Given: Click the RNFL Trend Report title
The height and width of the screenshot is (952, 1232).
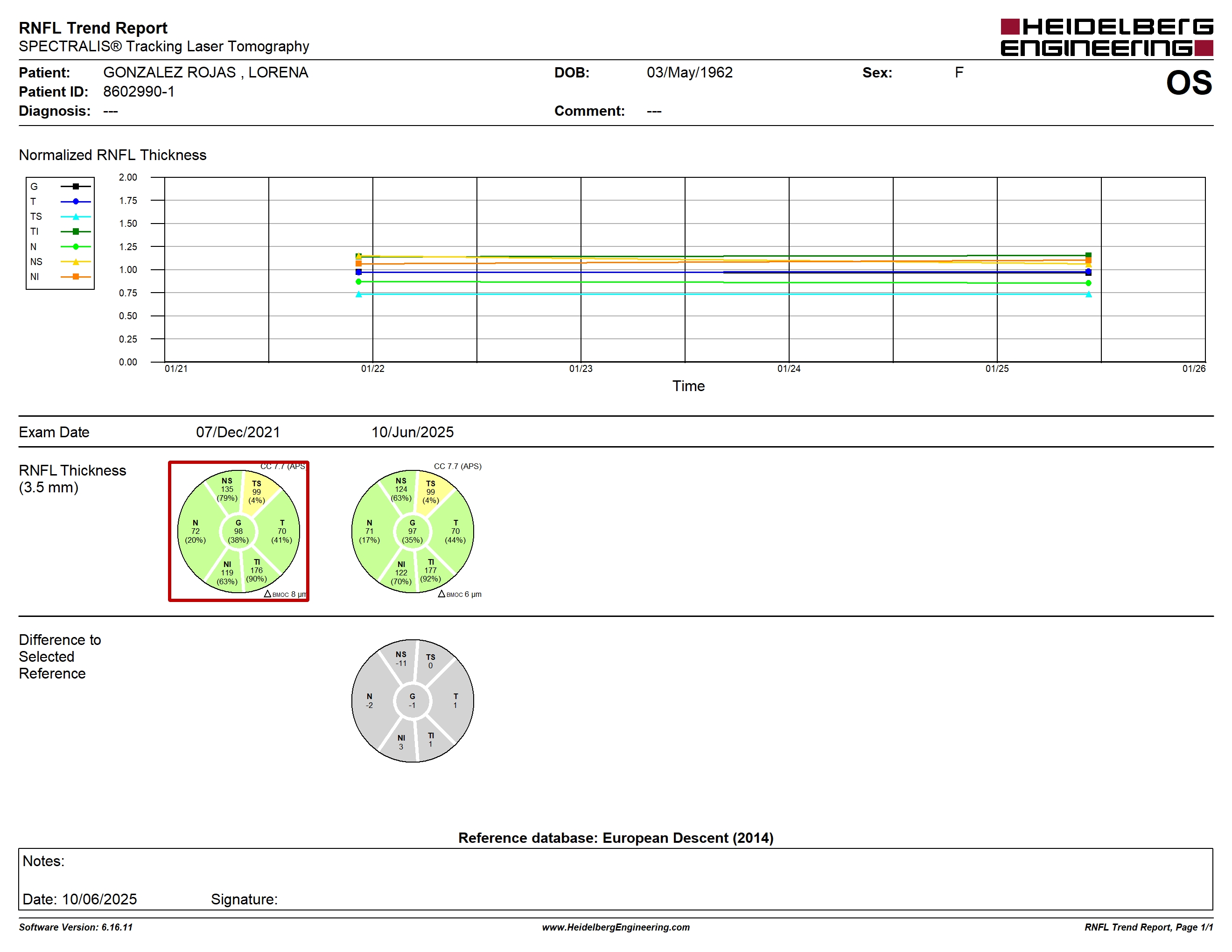Looking at the screenshot, I should (x=93, y=28).
